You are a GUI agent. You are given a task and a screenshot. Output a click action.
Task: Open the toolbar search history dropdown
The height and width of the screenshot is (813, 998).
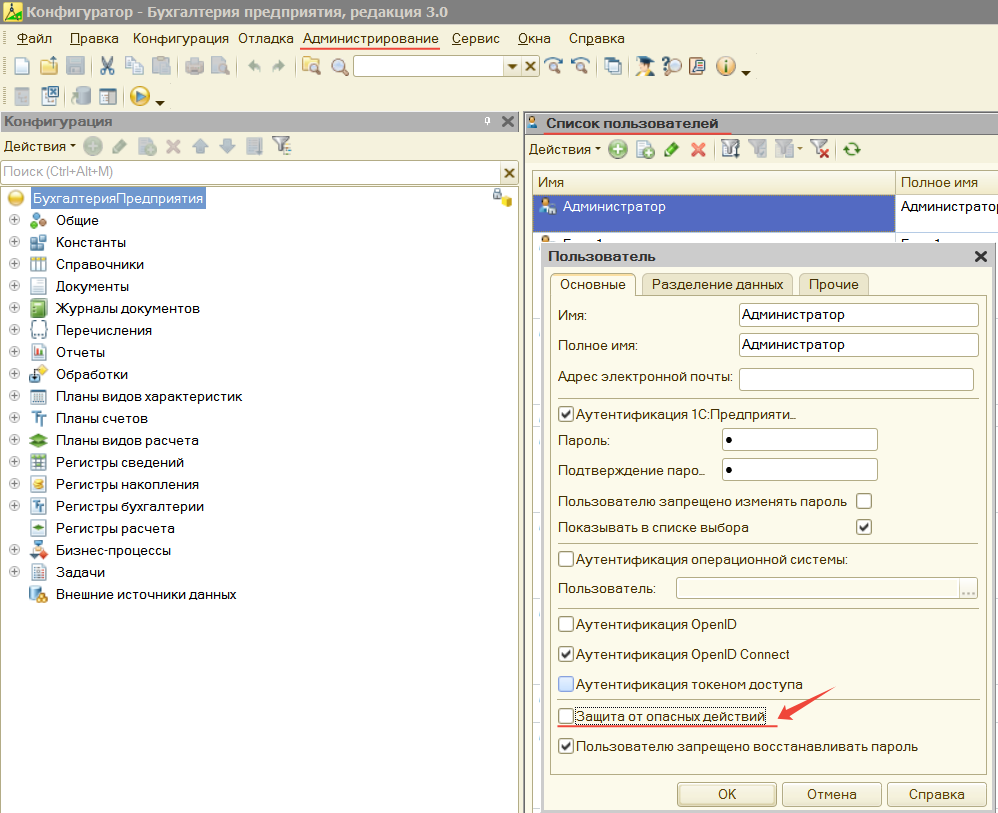click(x=512, y=66)
